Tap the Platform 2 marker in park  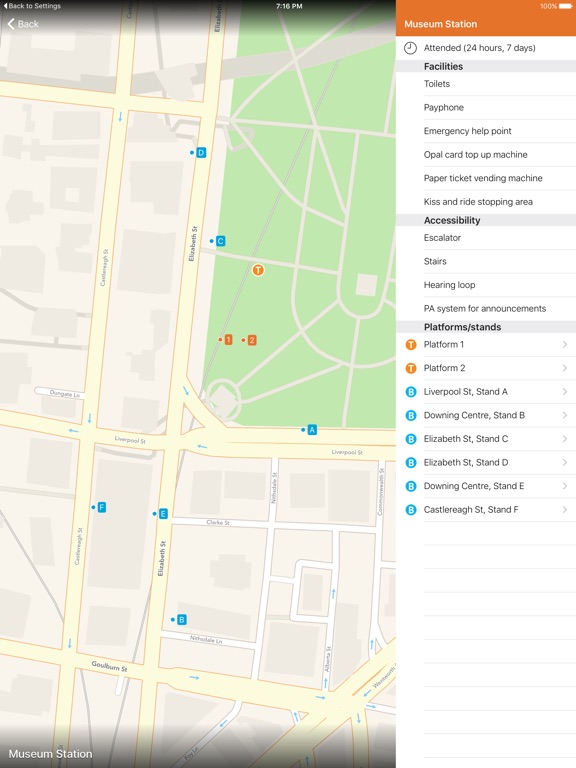(252, 340)
